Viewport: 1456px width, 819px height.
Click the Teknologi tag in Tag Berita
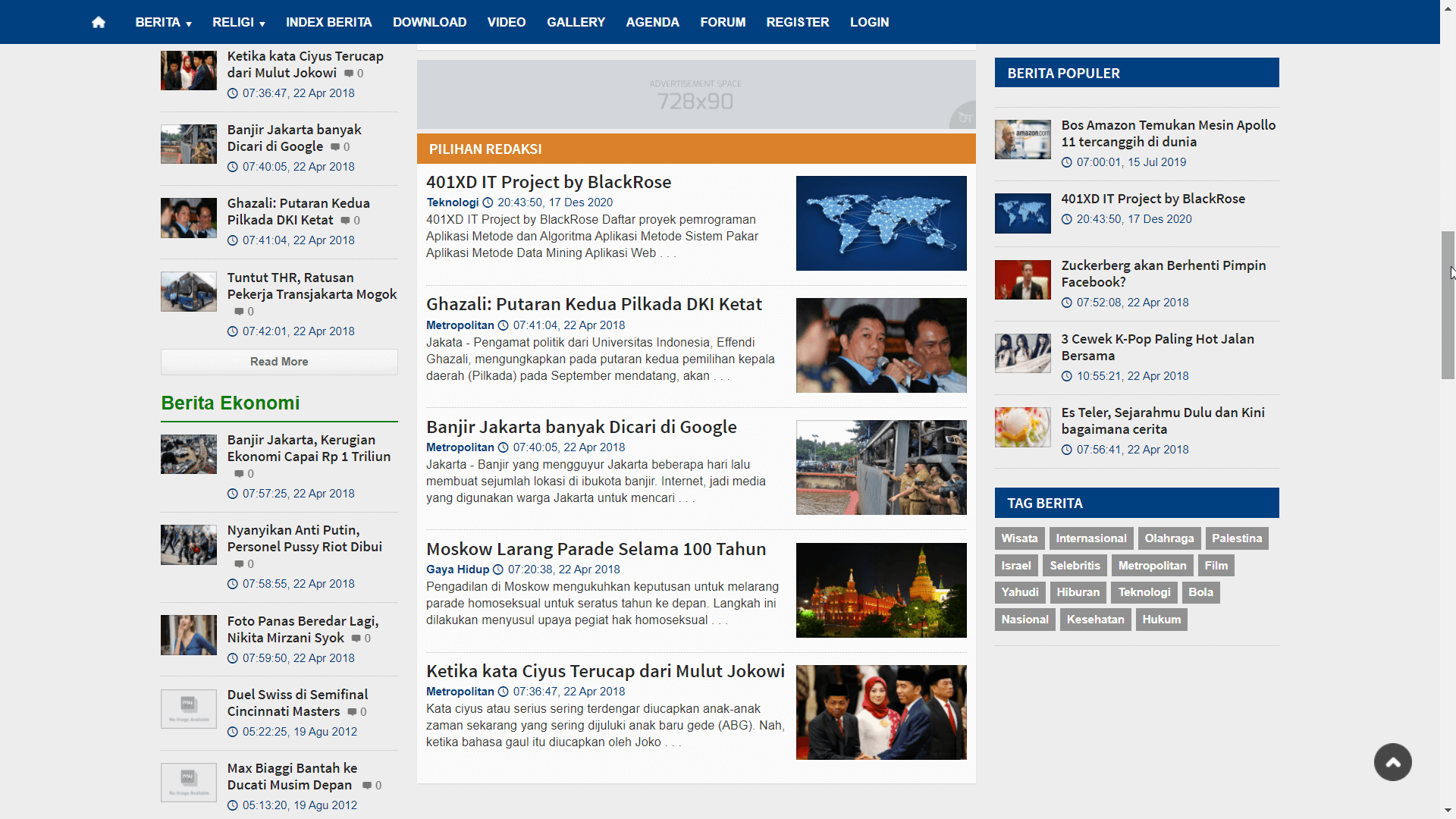1144,592
